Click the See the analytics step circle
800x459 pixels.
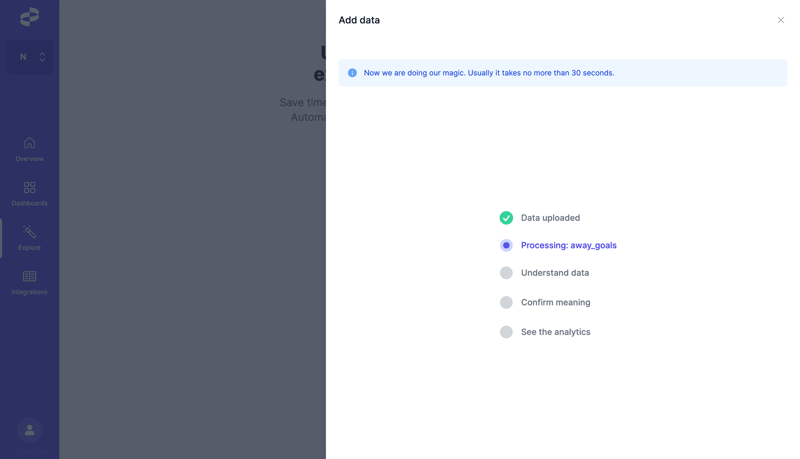click(x=506, y=332)
